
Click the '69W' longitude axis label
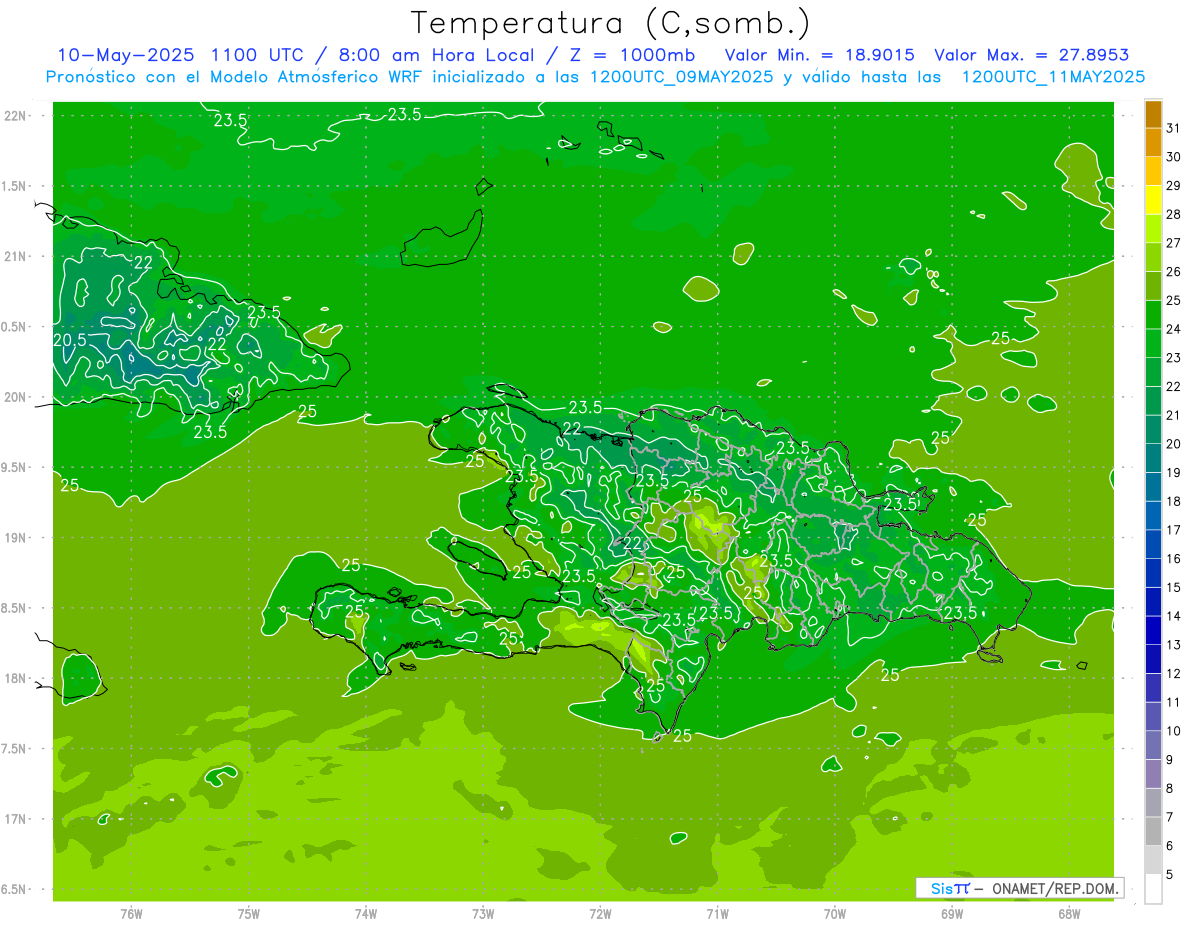point(952,914)
